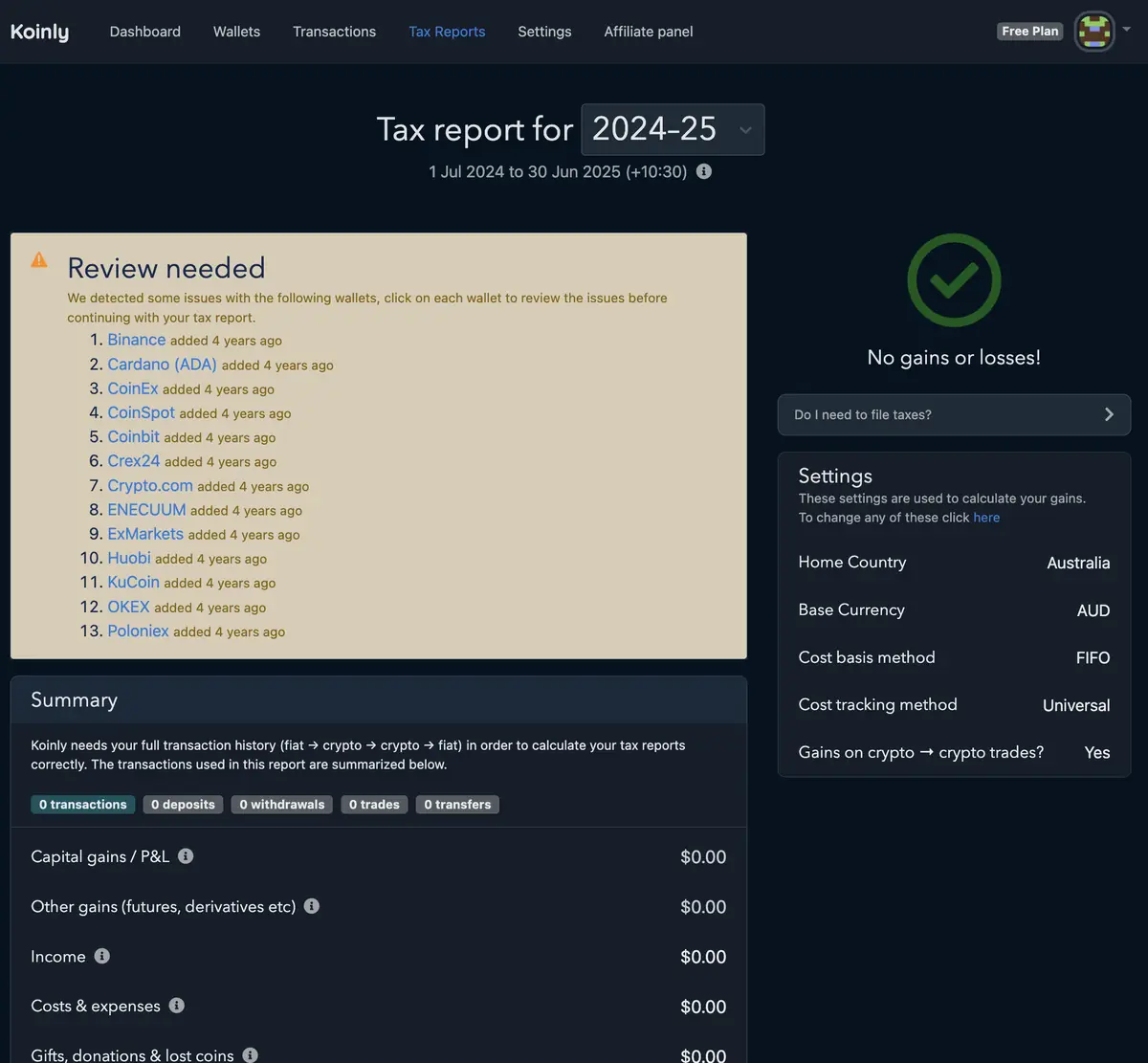Click info icon beside the date range
Viewport: 1148px width, 1063px height.
point(704,172)
